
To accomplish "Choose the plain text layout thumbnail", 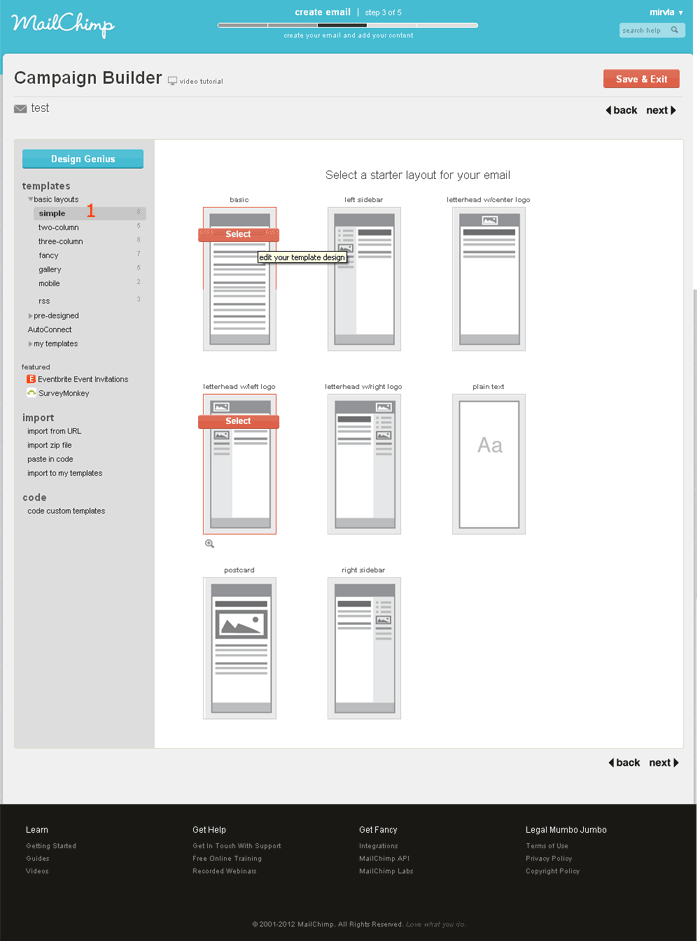I will point(489,464).
